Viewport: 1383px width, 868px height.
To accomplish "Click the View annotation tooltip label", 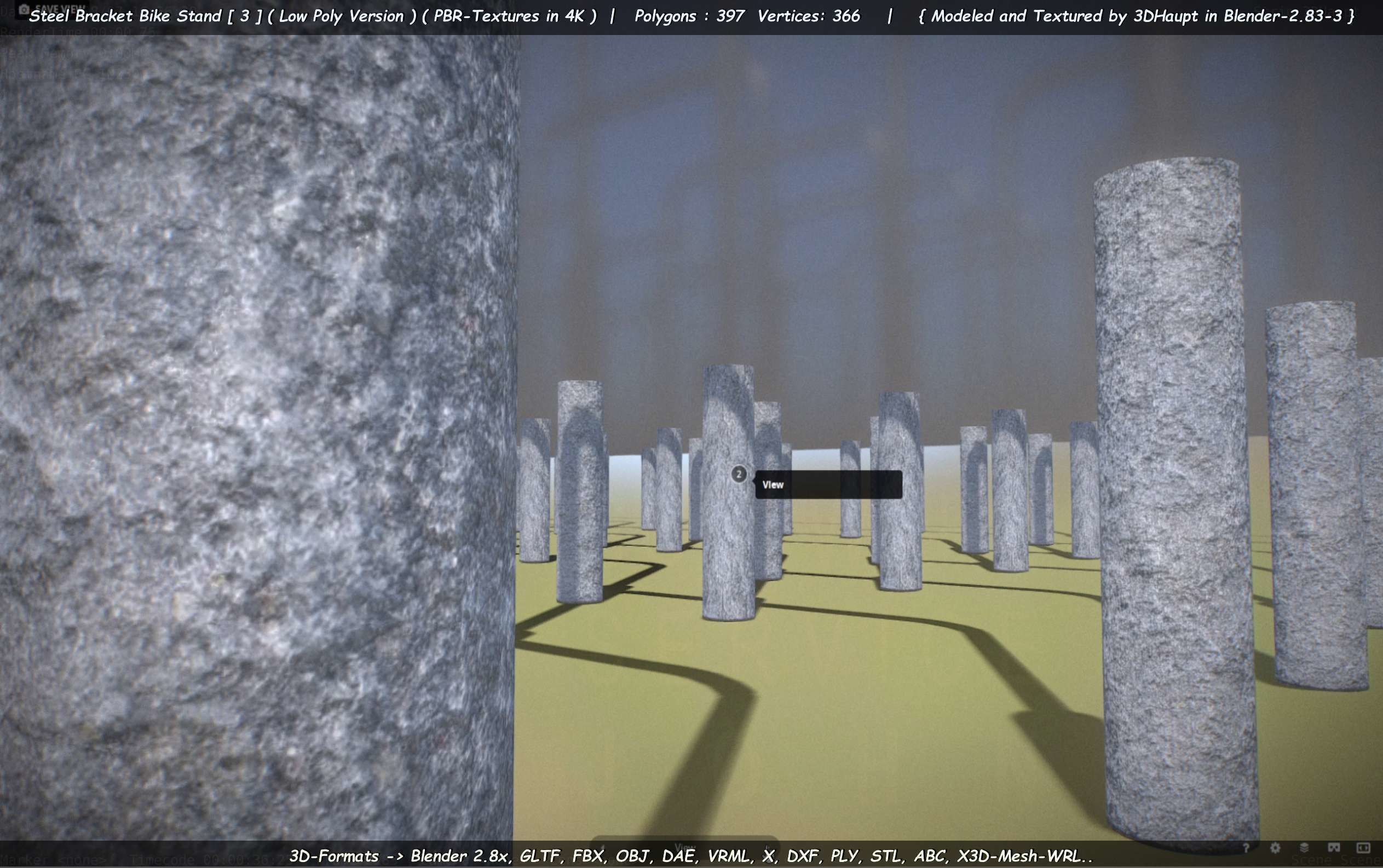I will 773,485.
